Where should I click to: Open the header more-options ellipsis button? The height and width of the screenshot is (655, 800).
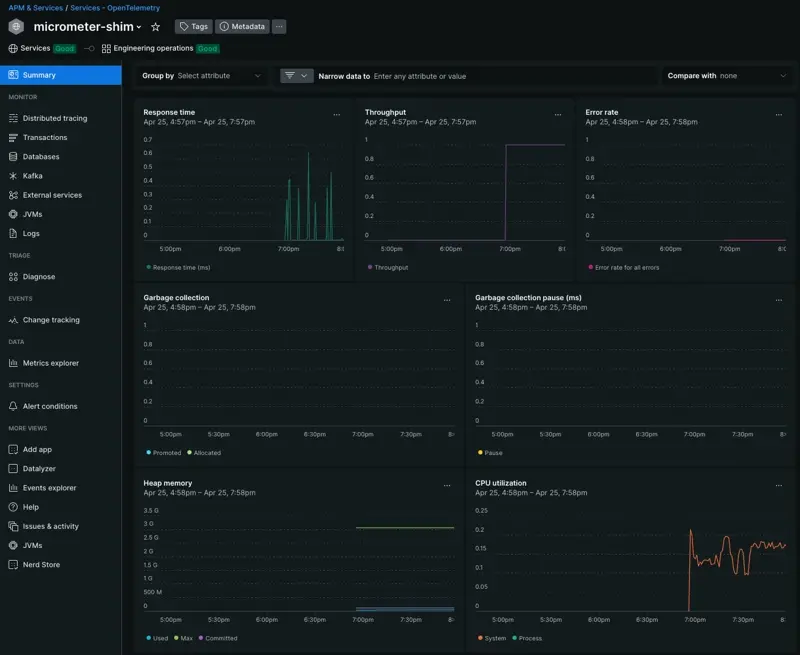pos(279,27)
